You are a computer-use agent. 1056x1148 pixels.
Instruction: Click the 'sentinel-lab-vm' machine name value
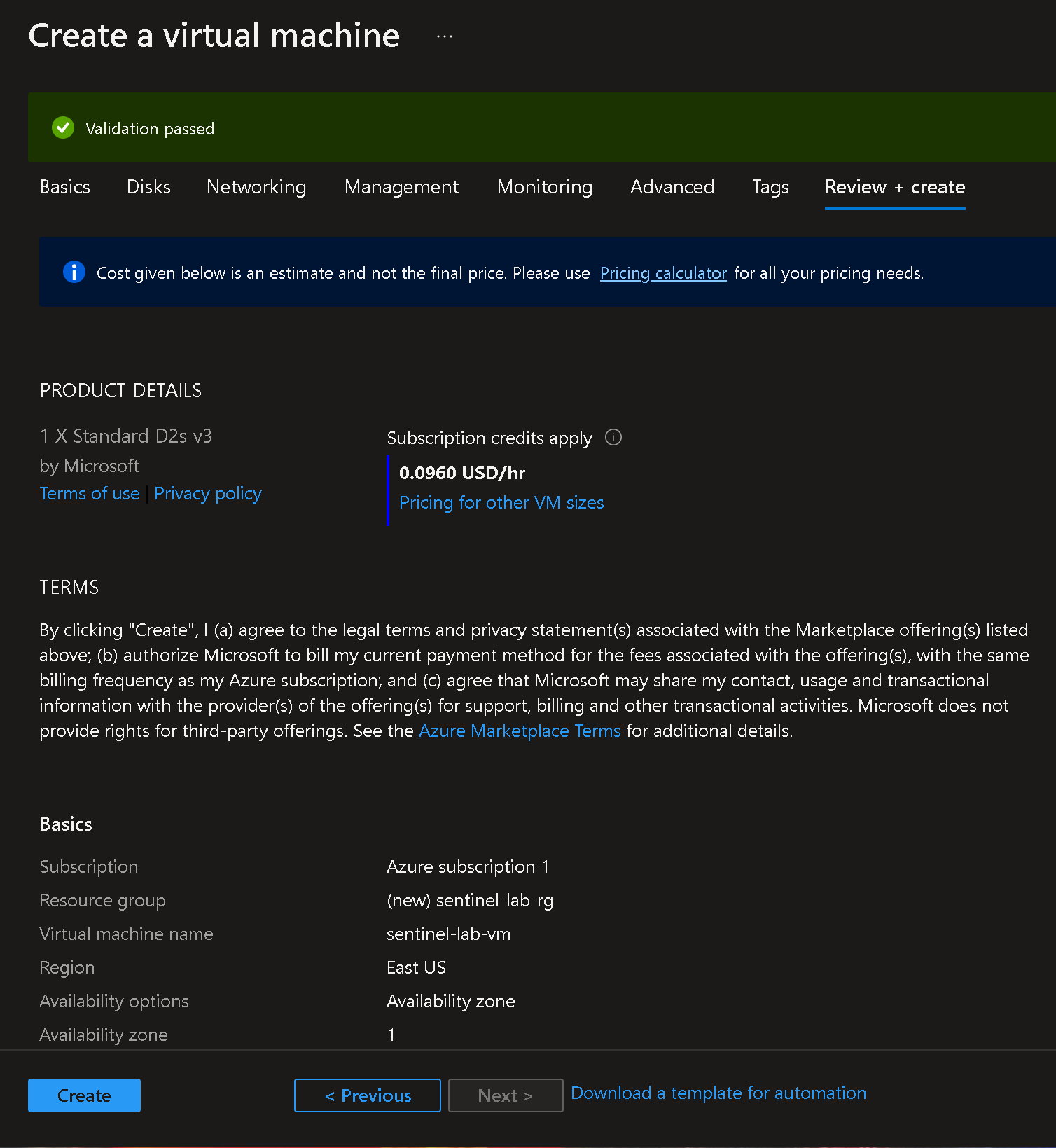449,934
